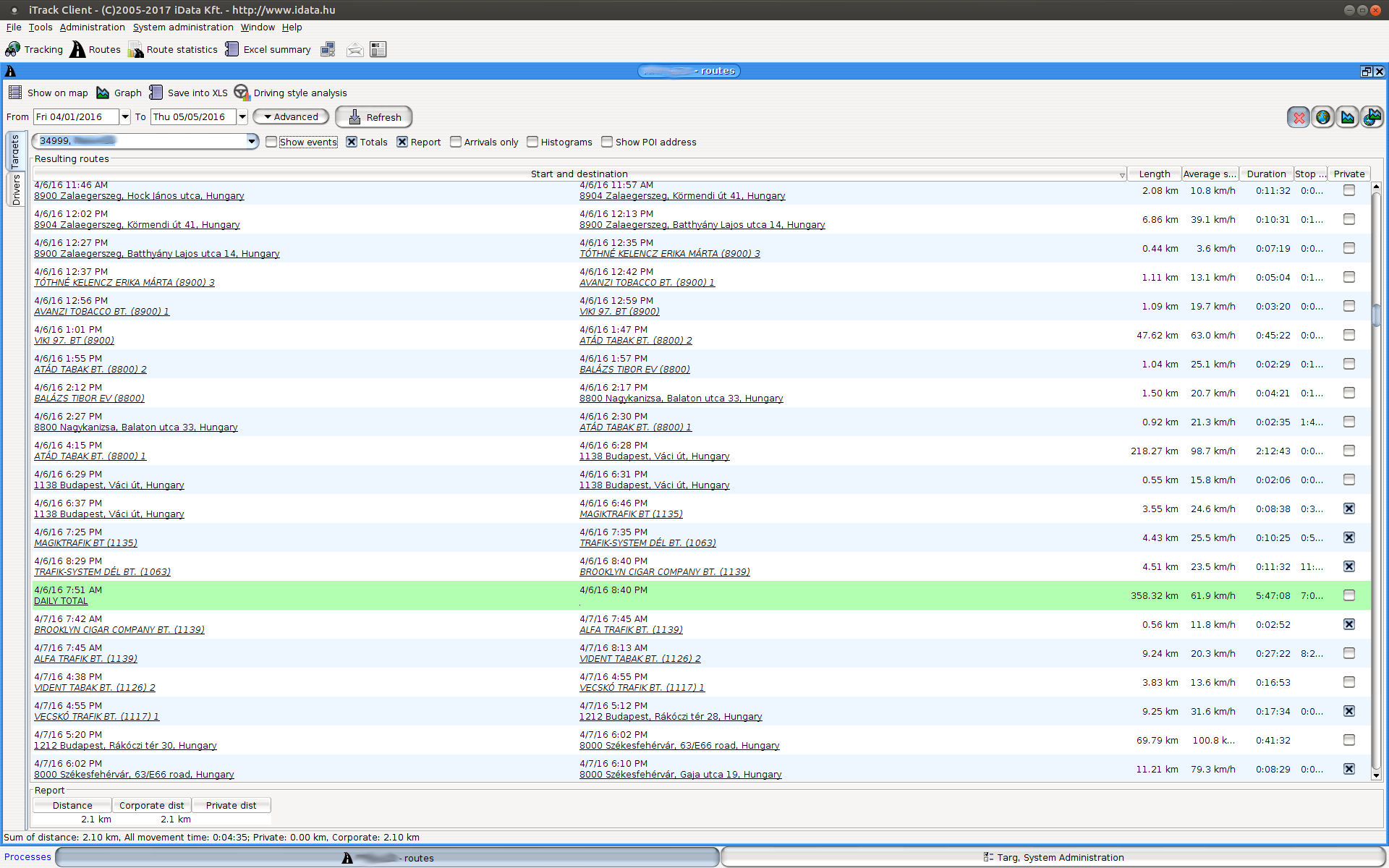Click the envelope message icon
Viewport: 1389px width, 868px height.
(354, 49)
